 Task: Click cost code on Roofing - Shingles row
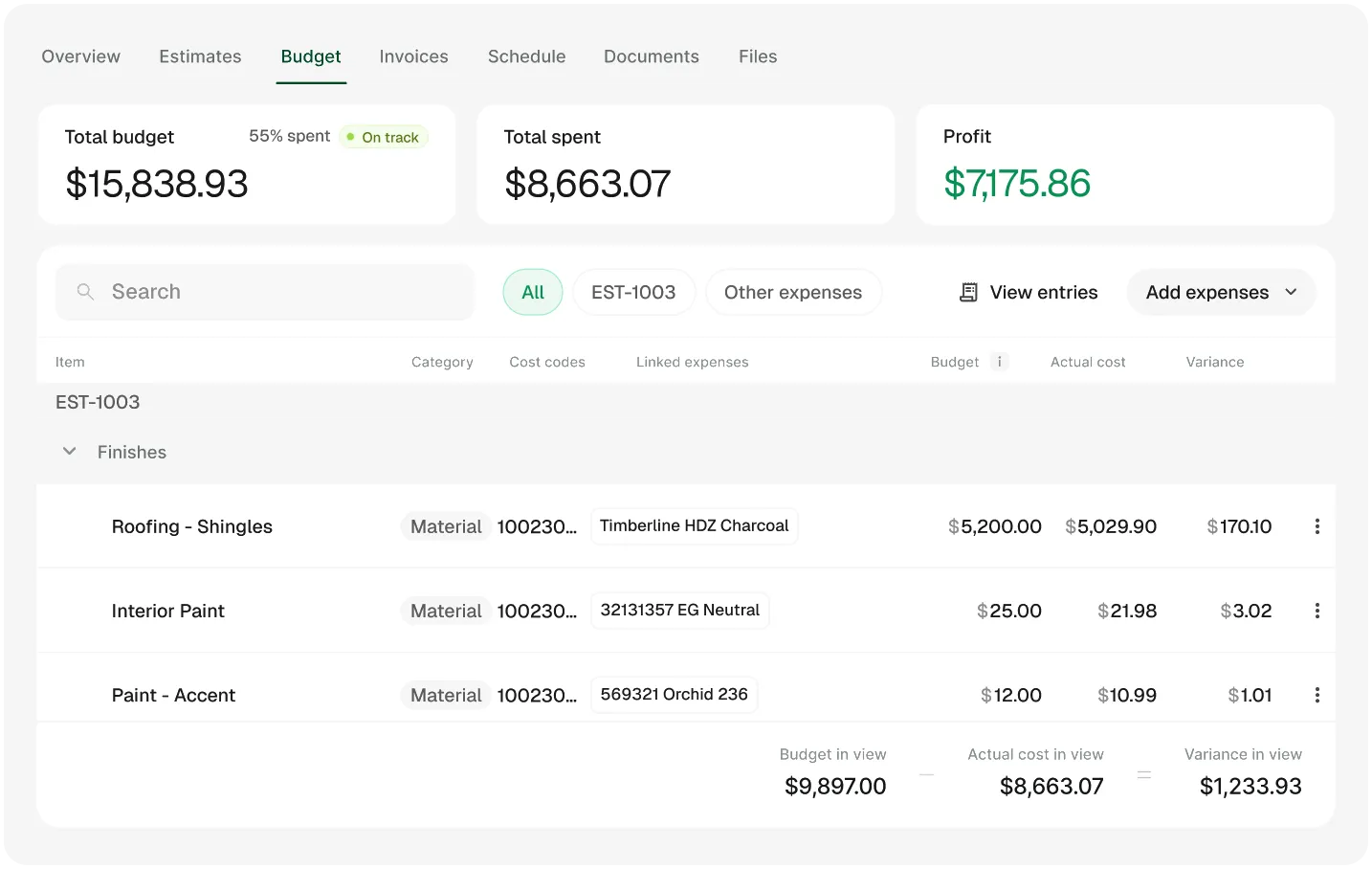tap(537, 526)
